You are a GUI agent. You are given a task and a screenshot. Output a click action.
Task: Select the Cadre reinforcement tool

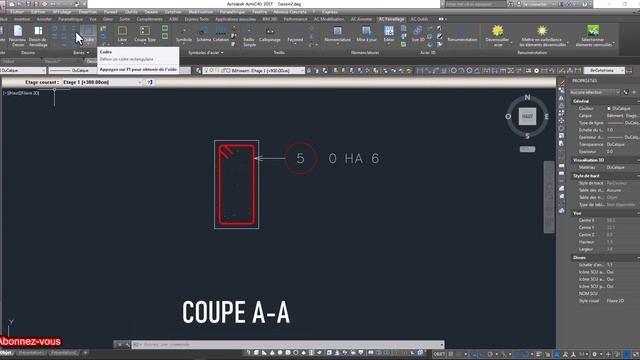pos(88,35)
